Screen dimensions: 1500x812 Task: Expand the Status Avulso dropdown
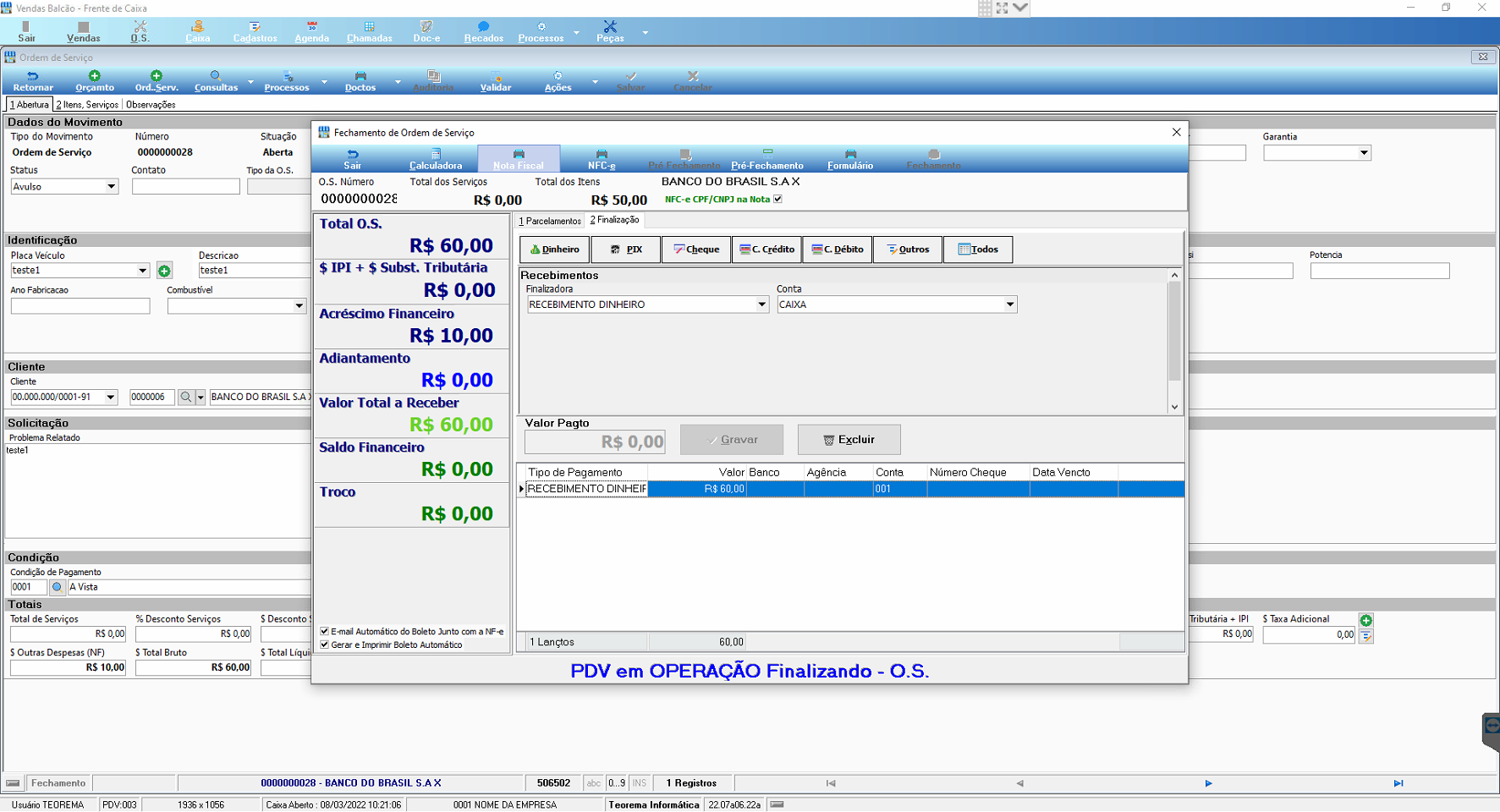coord(111,187)
